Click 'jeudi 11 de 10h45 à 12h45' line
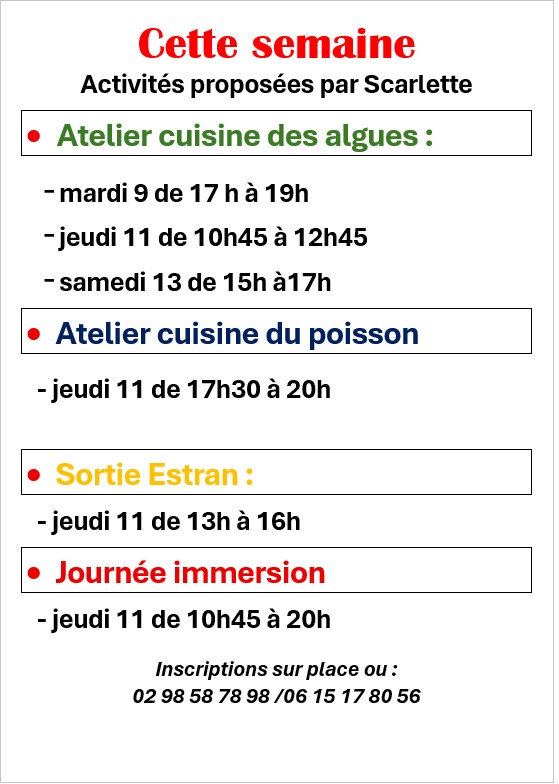Viewport: 559px width, 784px height. pyautogui.click(x=214, y=238)
